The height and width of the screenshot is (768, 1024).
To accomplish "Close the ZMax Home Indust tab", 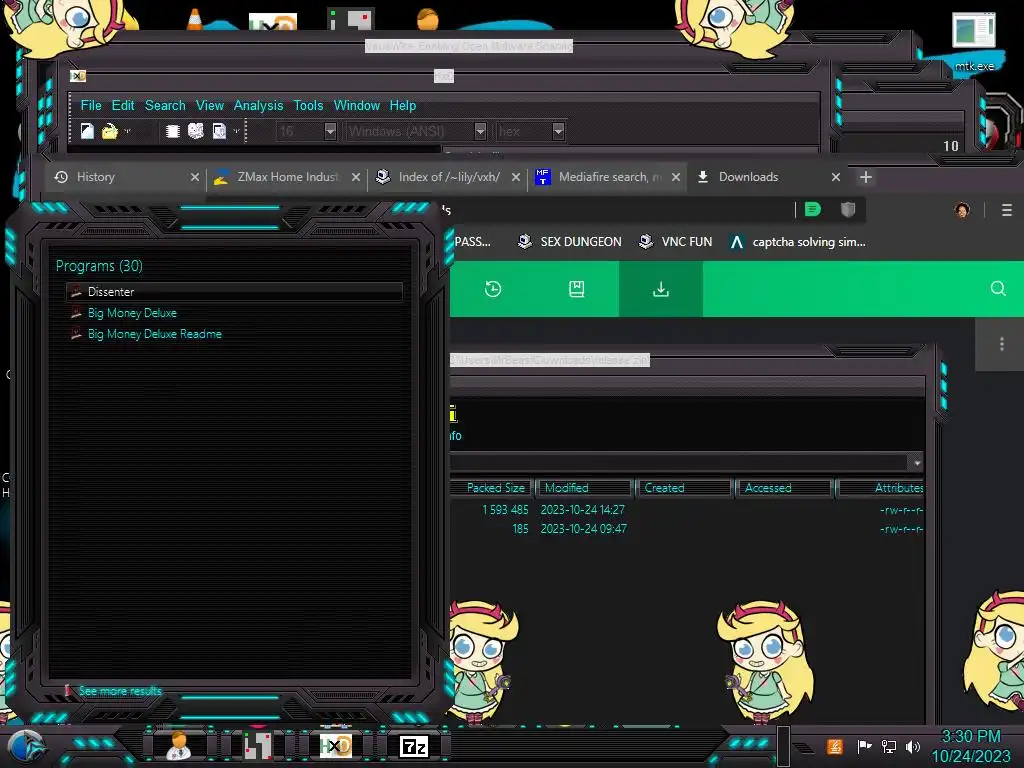I will click(x=356, y=177).
